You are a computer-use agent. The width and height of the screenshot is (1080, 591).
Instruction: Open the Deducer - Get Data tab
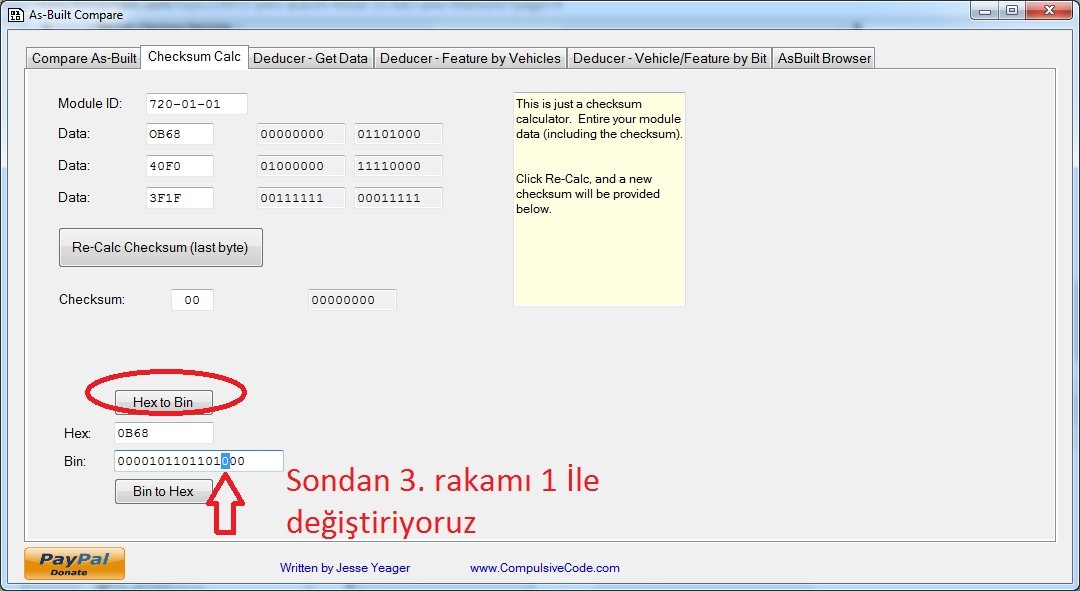tap(310, 58)
